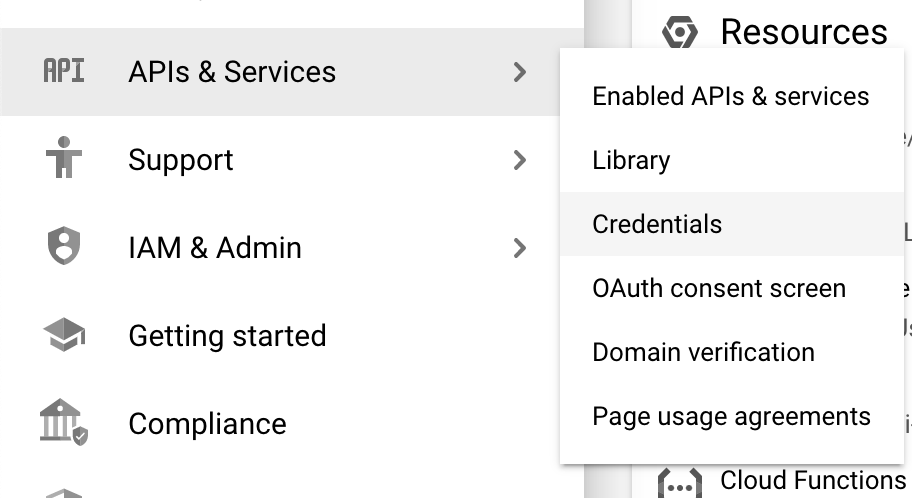
Task: Click the Getting started graduation cap icon
Action: click(64, 336)
